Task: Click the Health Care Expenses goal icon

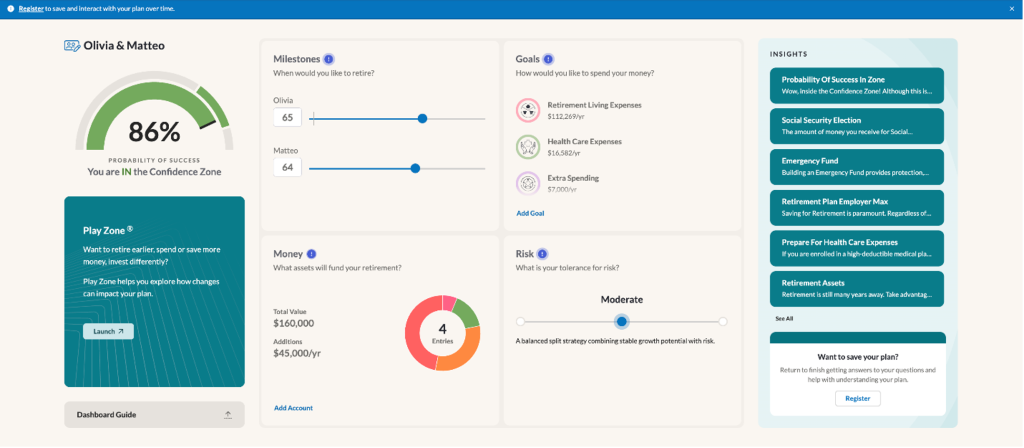Action: tap(528, 147)
